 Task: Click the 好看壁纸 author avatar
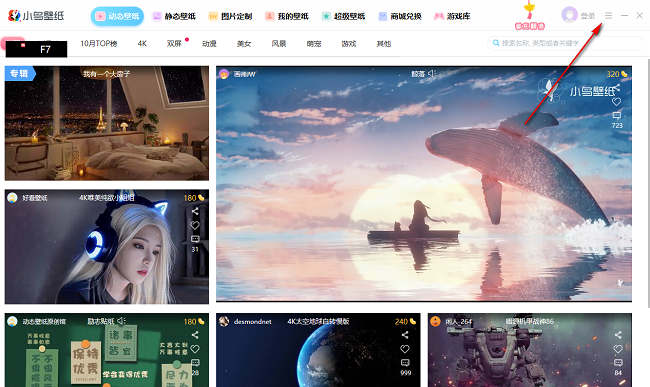pos(12,198)
